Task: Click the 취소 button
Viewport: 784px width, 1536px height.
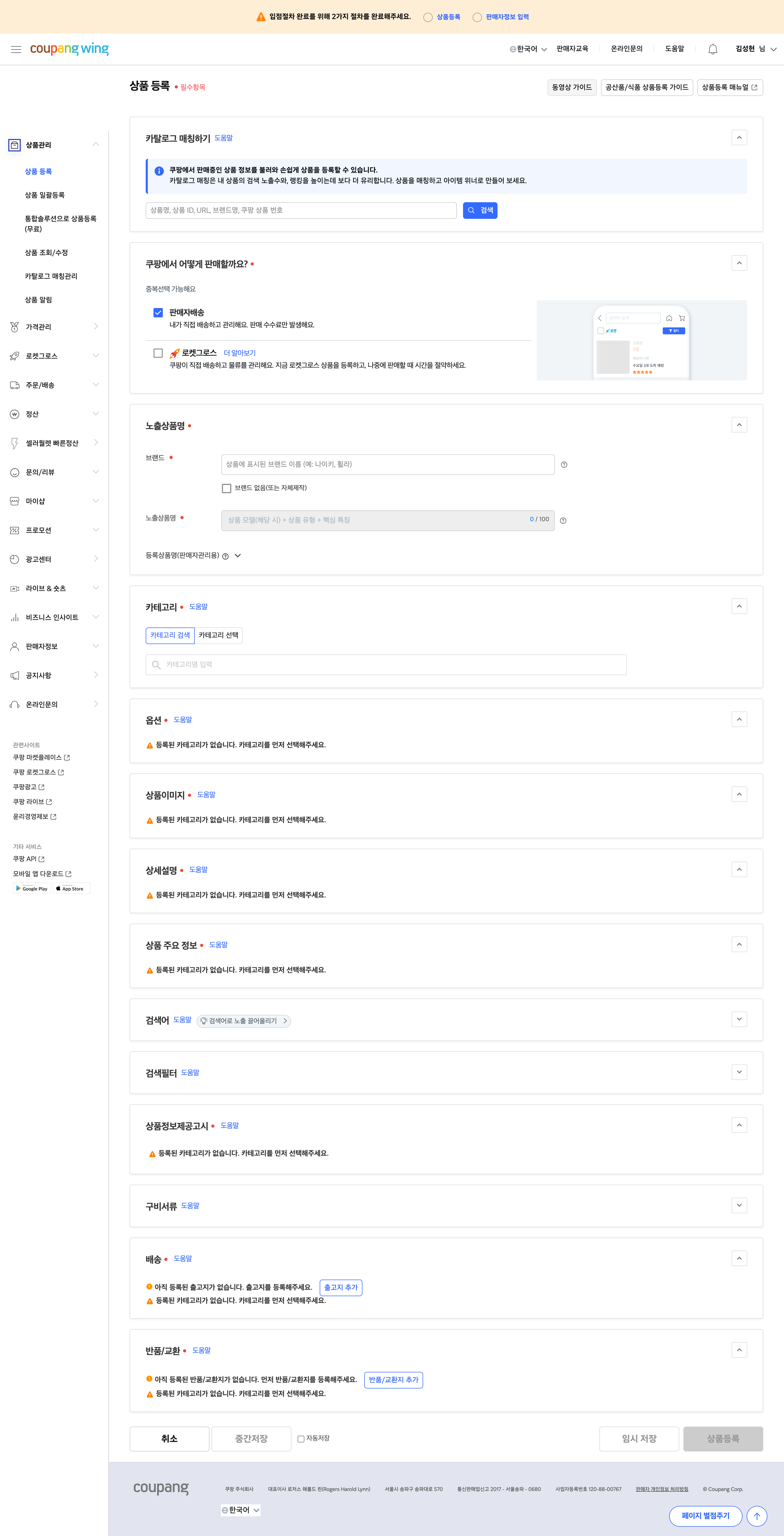Action: [x=169, y=1439]
